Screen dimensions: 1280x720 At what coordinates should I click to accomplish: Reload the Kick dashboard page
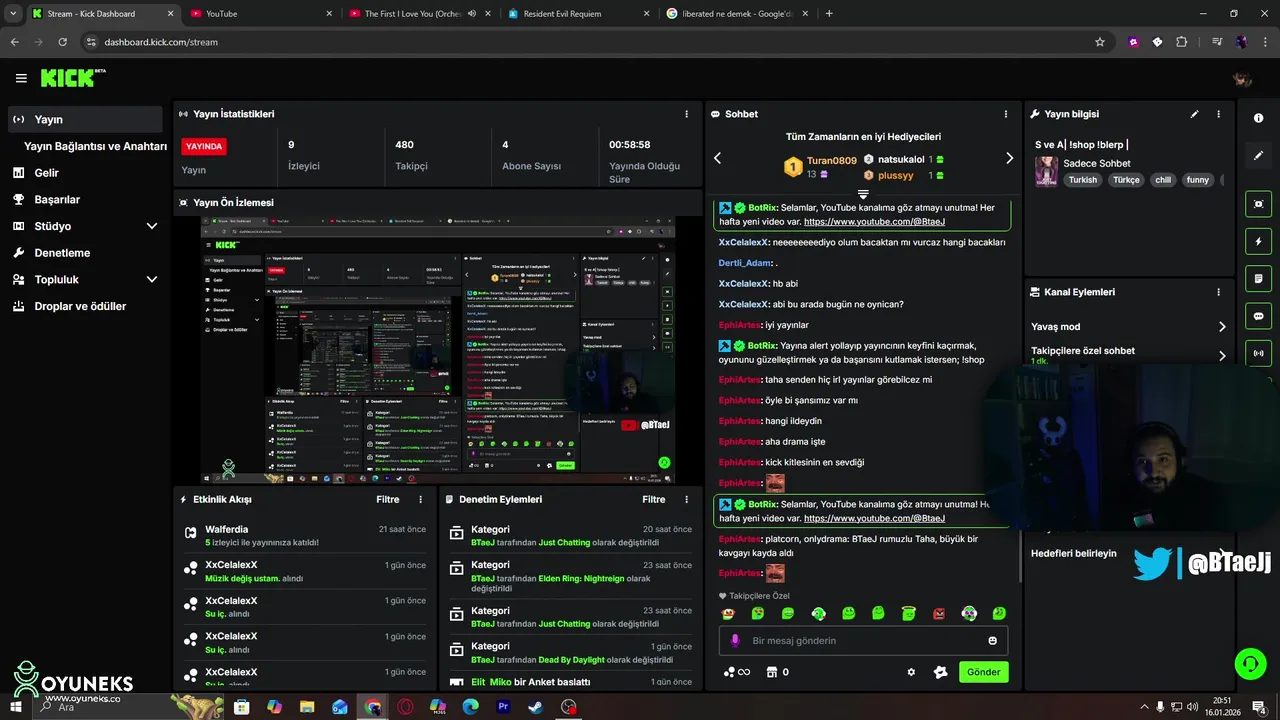(62, 42)
